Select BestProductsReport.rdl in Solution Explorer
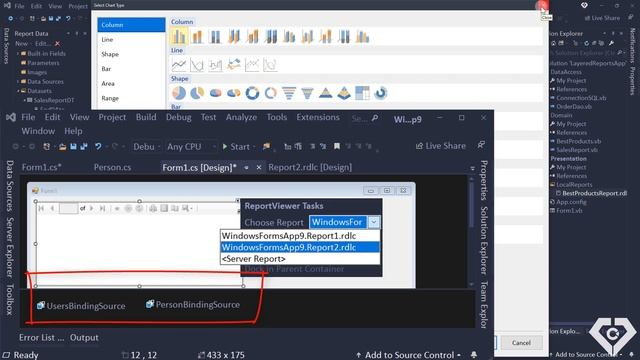 [592, 193]
